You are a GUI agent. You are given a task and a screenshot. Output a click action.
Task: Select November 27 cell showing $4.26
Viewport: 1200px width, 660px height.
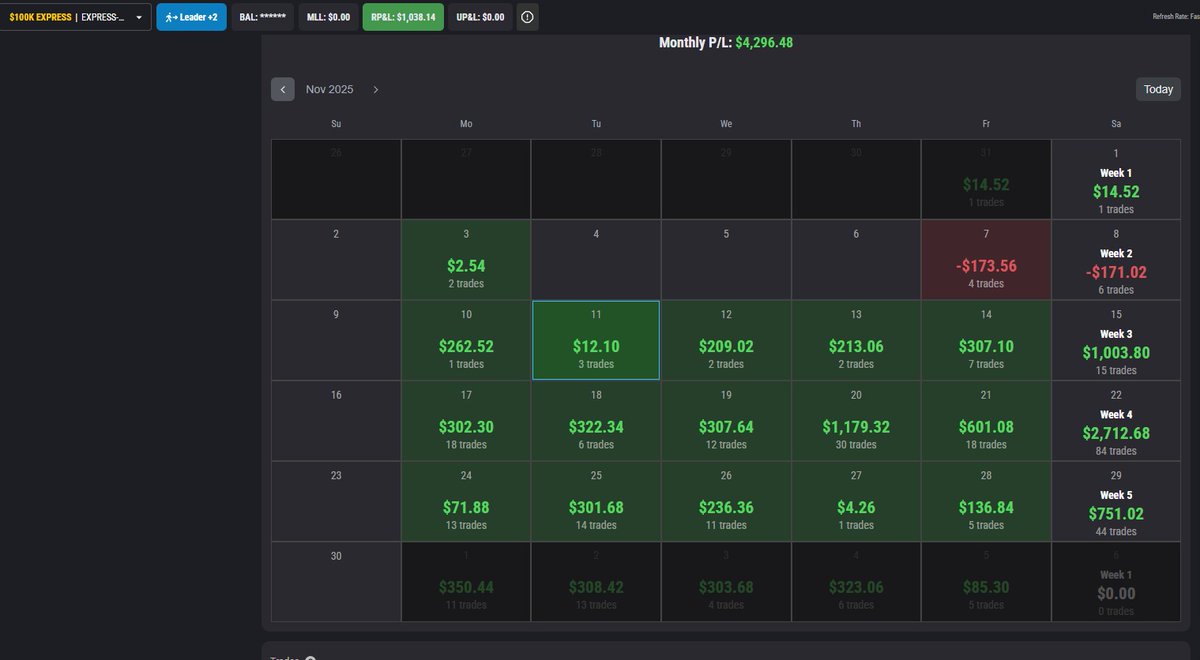point(856,501)
